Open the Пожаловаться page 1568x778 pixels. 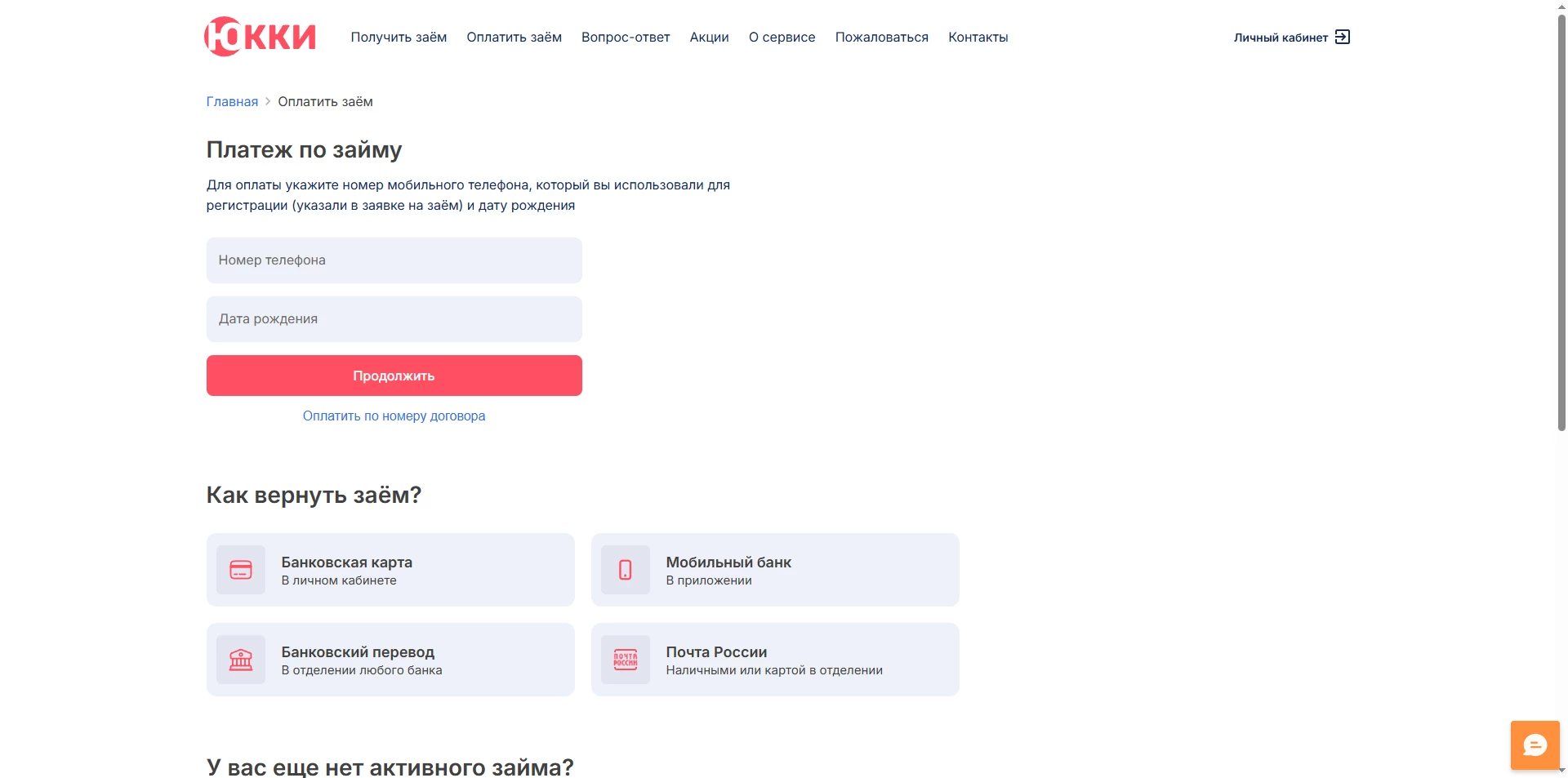coord(881,38)
